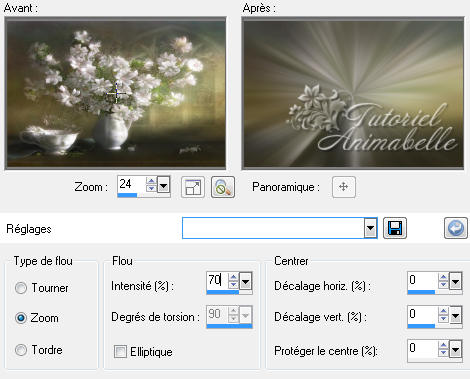
Task: Click the crosshair center marker in Avant preview
Action: point(116,94)
